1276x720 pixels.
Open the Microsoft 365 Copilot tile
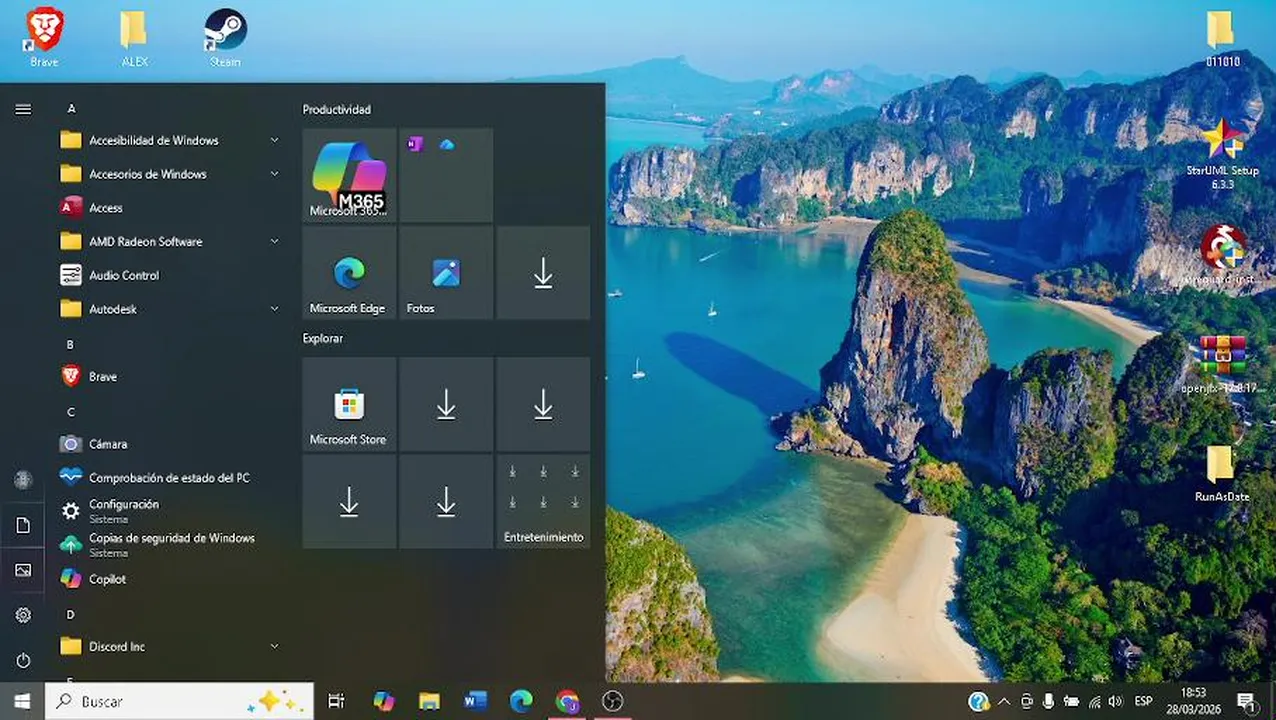[349, 175]
